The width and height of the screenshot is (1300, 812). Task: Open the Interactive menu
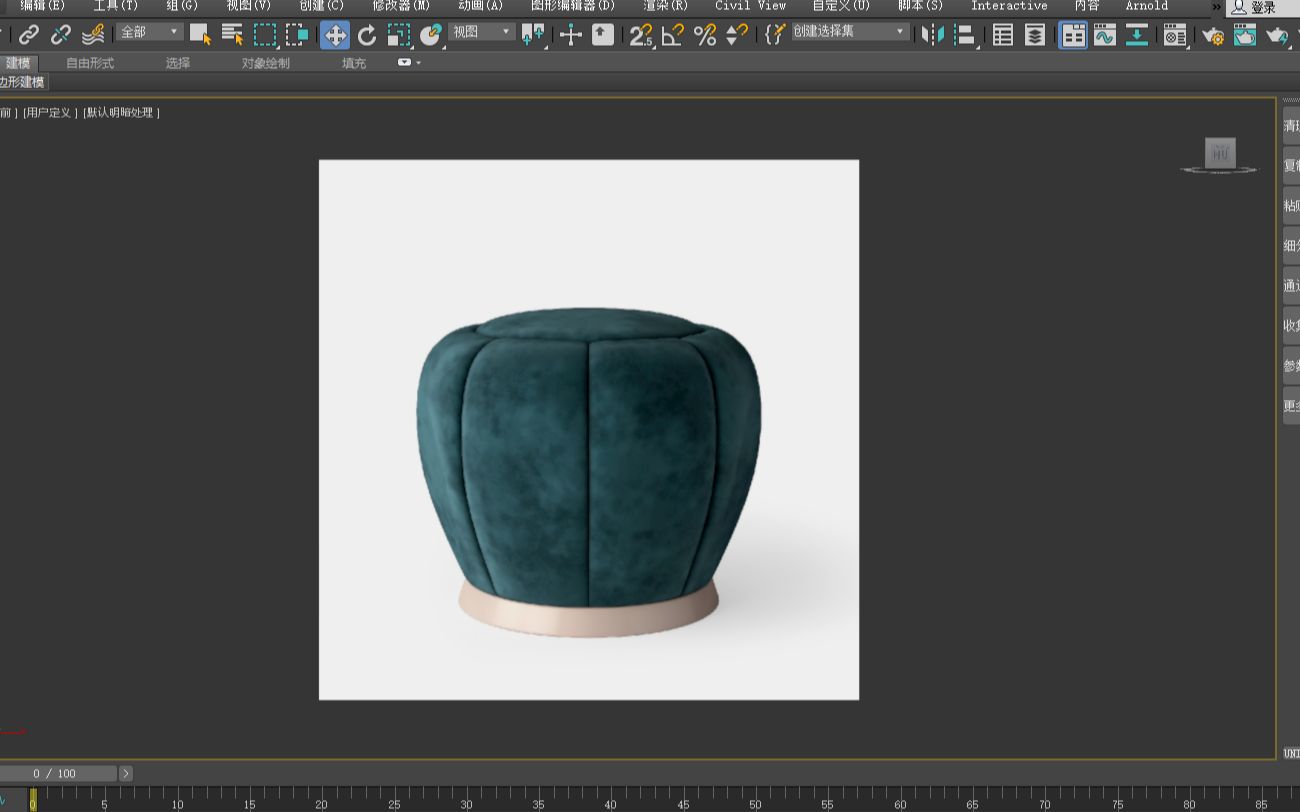tap(1009, 6)
